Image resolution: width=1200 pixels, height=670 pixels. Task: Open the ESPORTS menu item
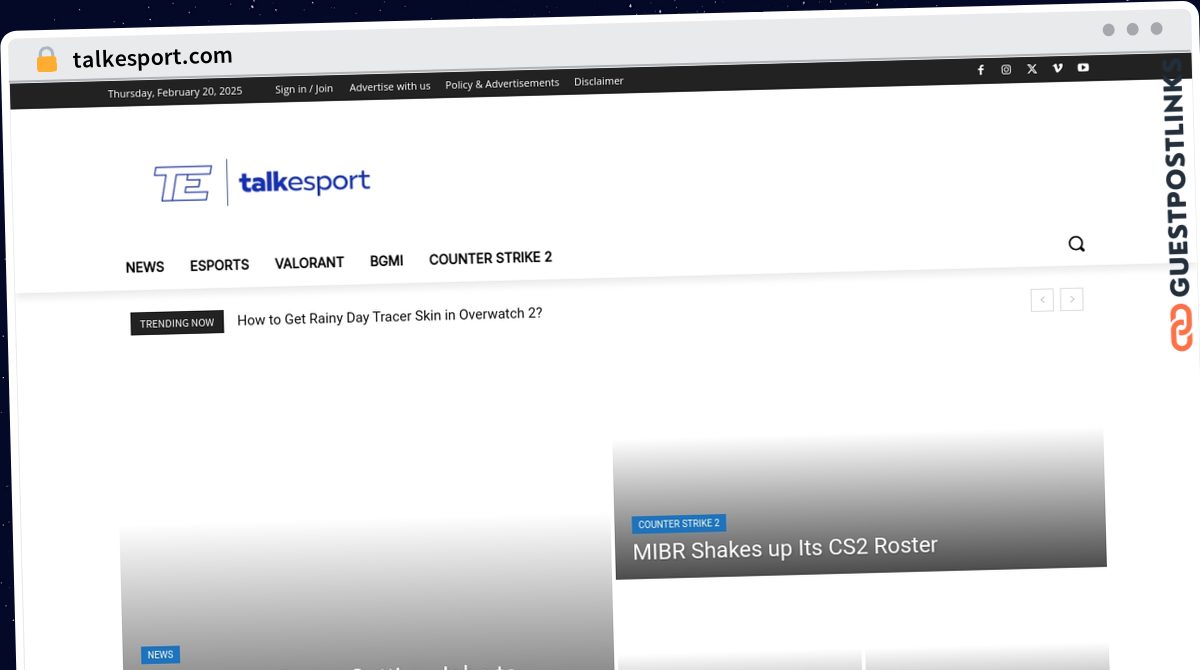pyautogui.click(x=219, y=265)
